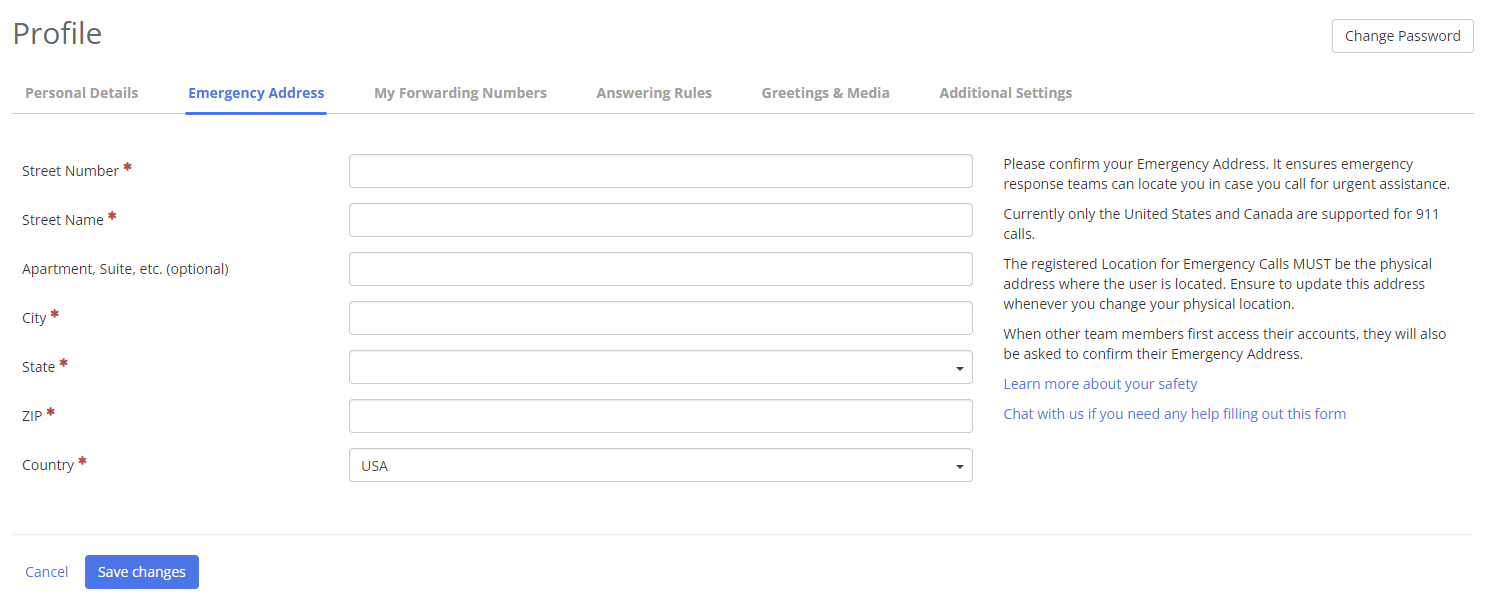The width and height of the screenshot is (1497, 603).
Task: Click the Save changes button
Action: pyautogui.click(x=142, y=572)
